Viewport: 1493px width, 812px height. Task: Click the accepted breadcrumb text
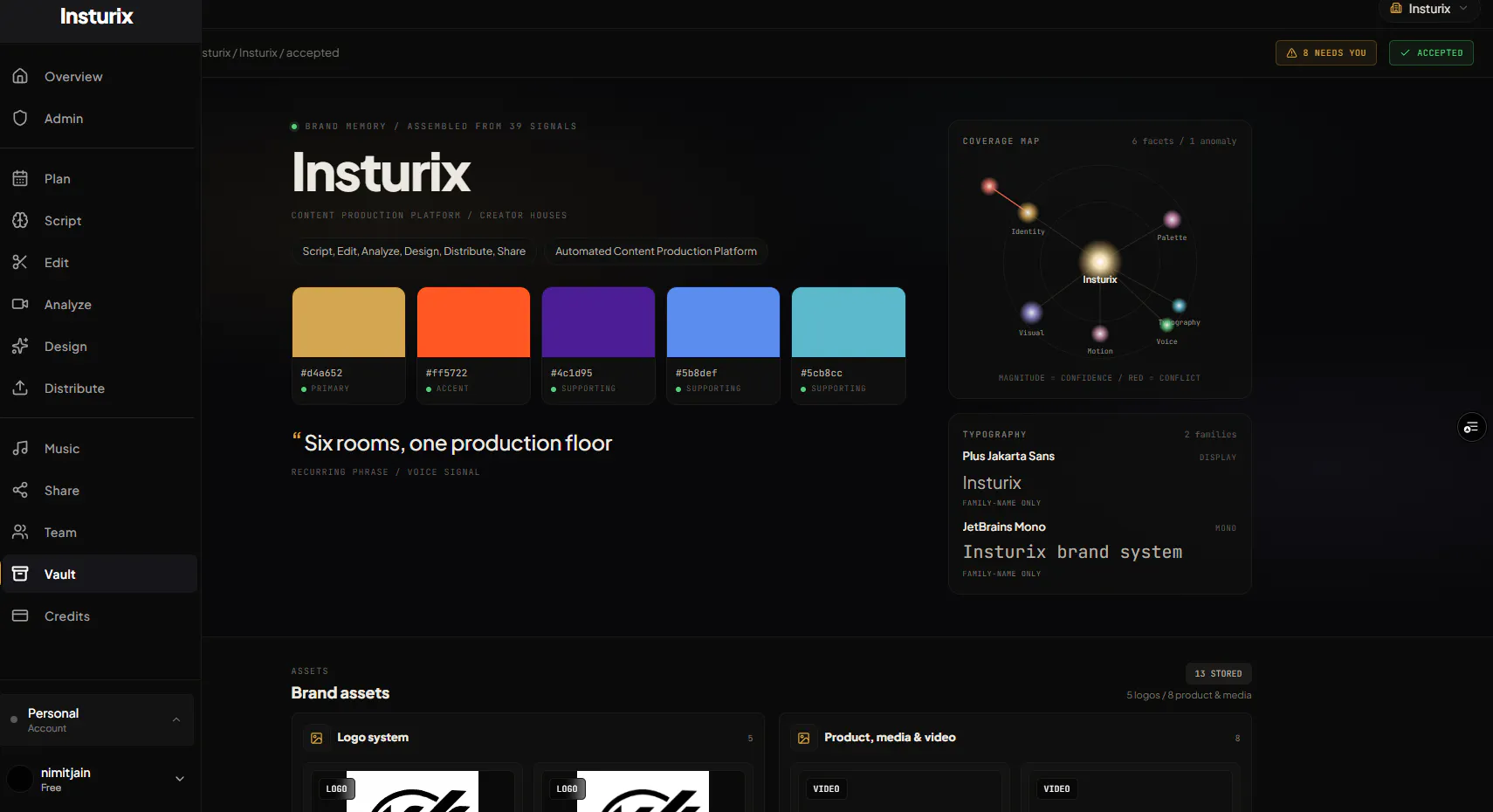pos(313,53)
